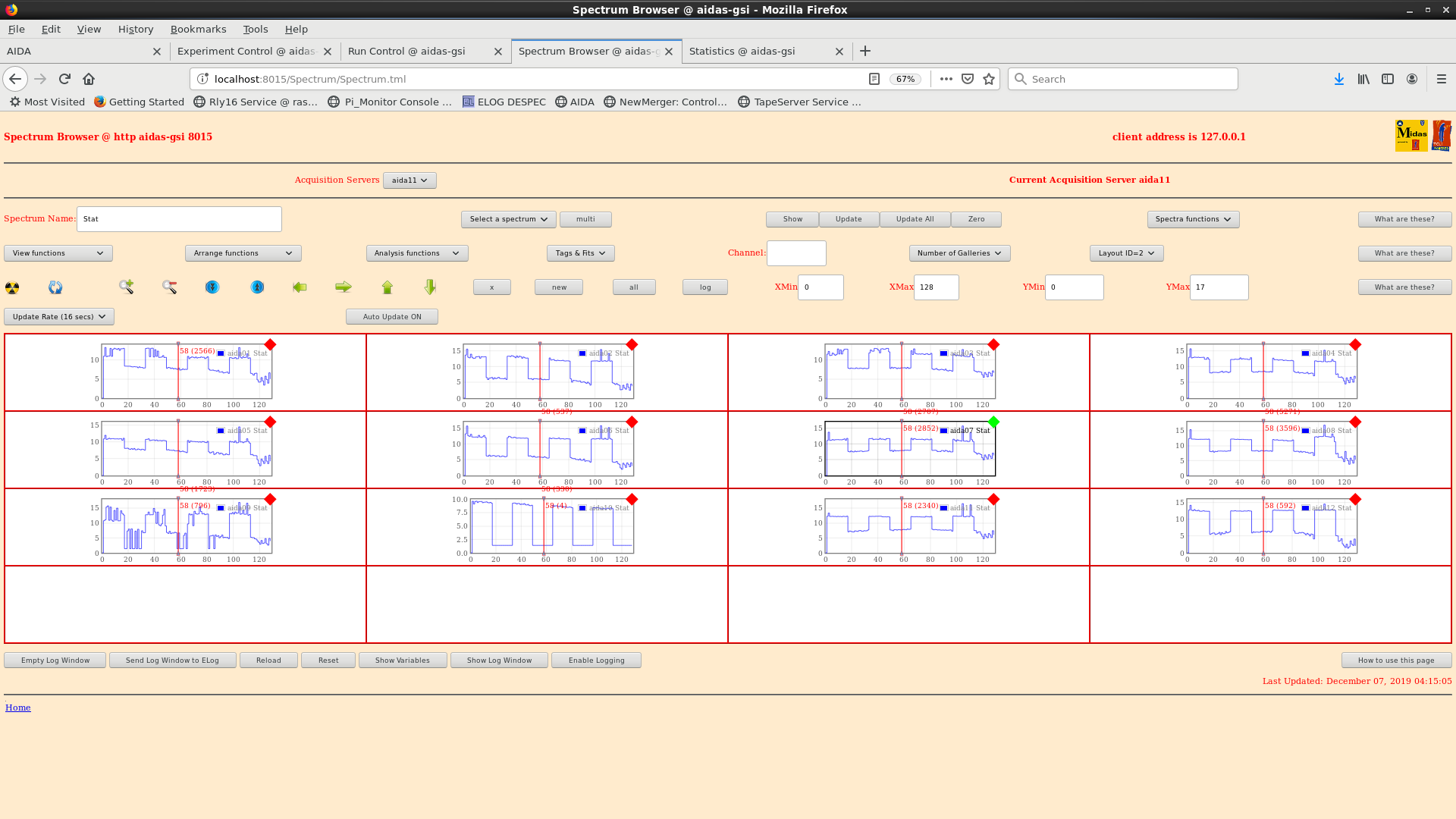
Task: Click the green up arrow icon
Action: [388, 287]
